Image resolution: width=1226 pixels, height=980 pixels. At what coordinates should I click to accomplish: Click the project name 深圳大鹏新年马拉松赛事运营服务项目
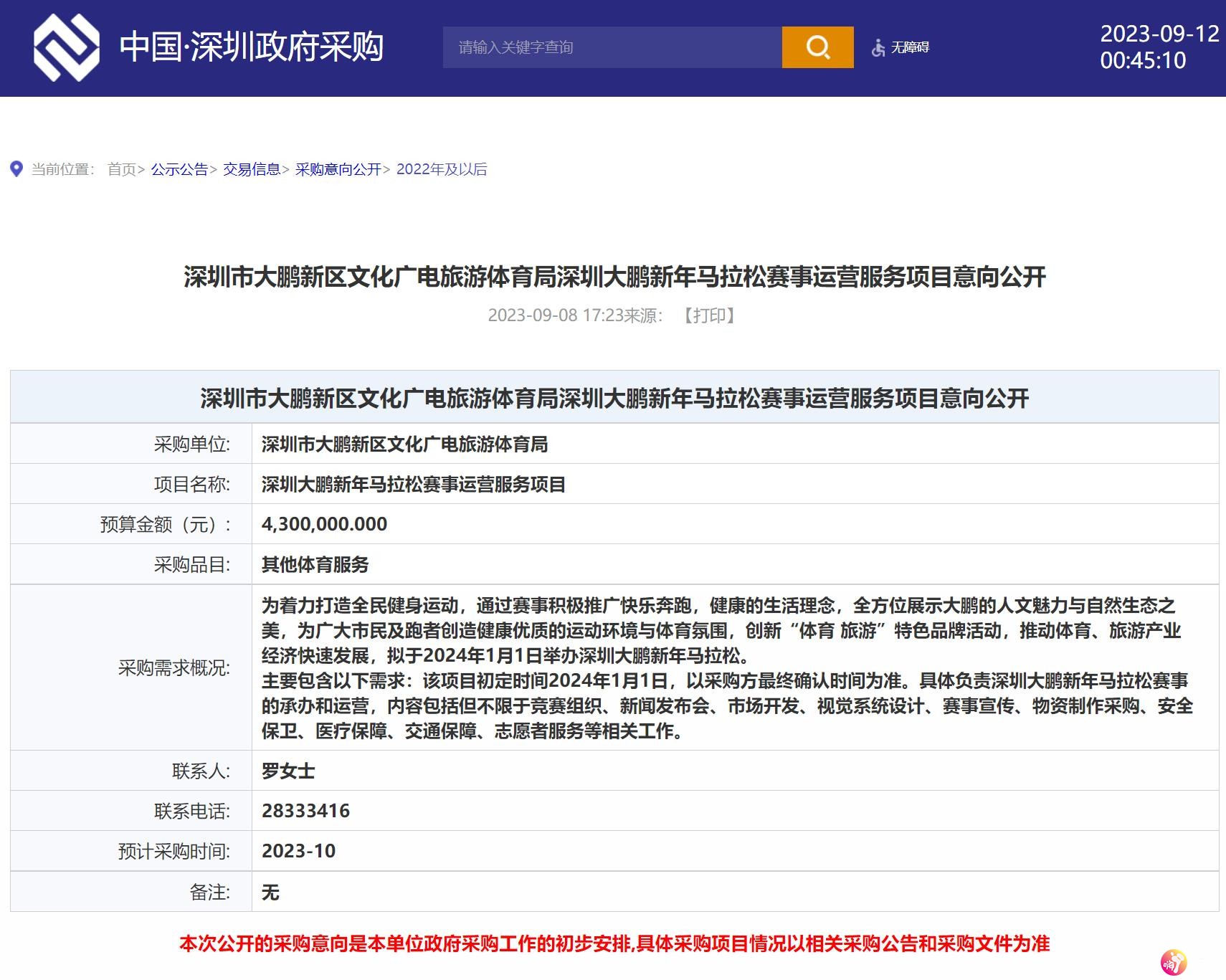414,485
